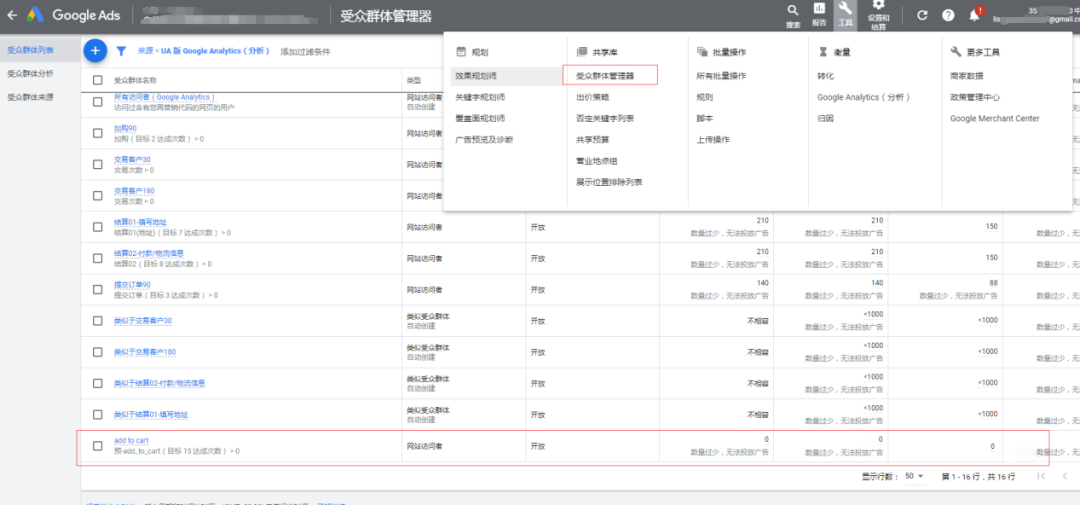Tick the checkbox for 交易客户180

pos(97,196)
